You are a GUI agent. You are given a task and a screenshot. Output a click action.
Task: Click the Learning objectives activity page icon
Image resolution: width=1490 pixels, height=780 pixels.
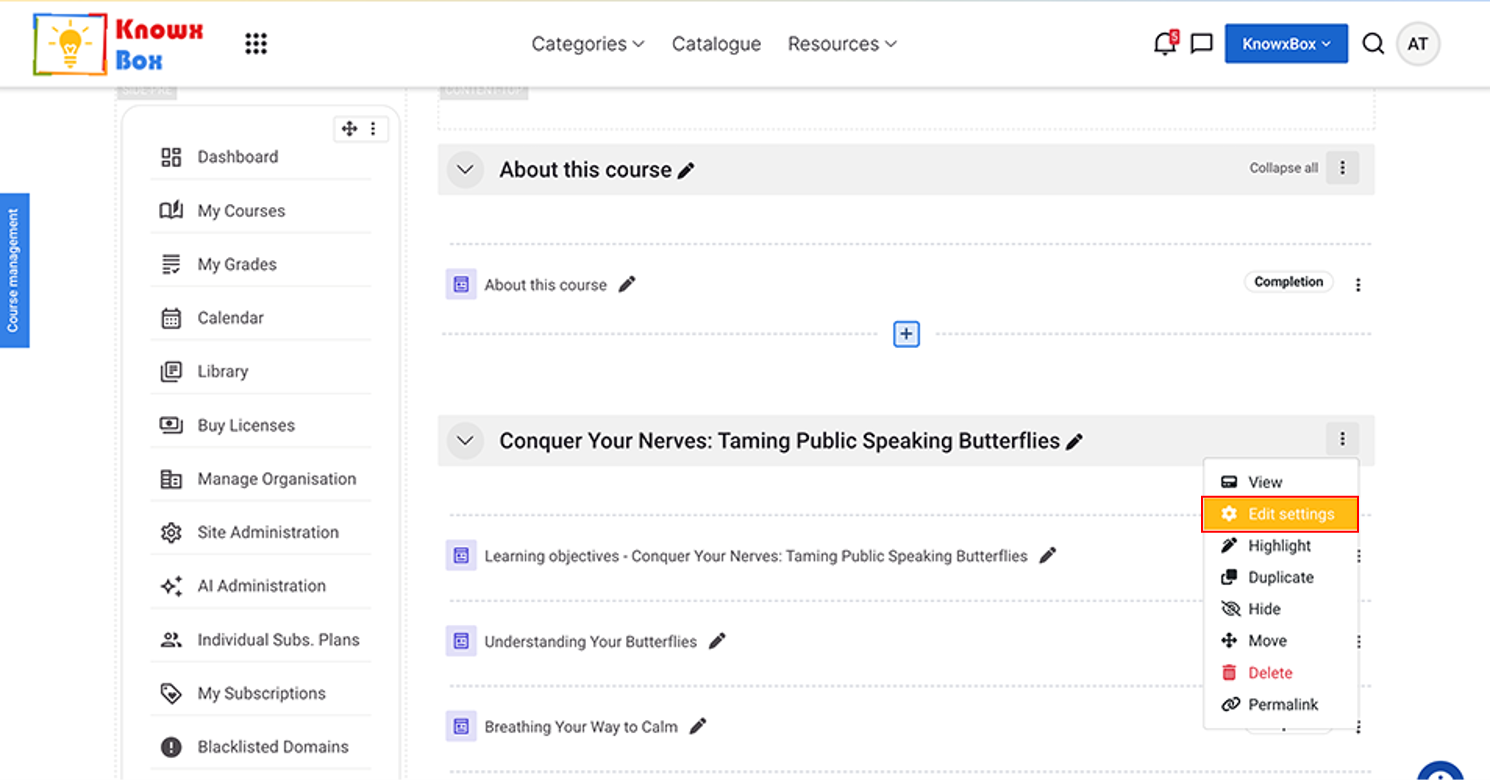[461, 556]
